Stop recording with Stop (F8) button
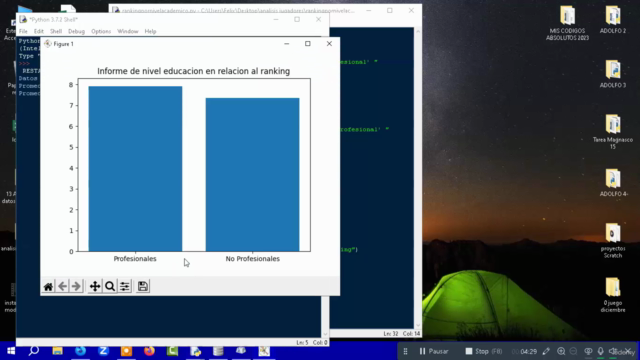640x360 pixels. click(x=484, y=351)
